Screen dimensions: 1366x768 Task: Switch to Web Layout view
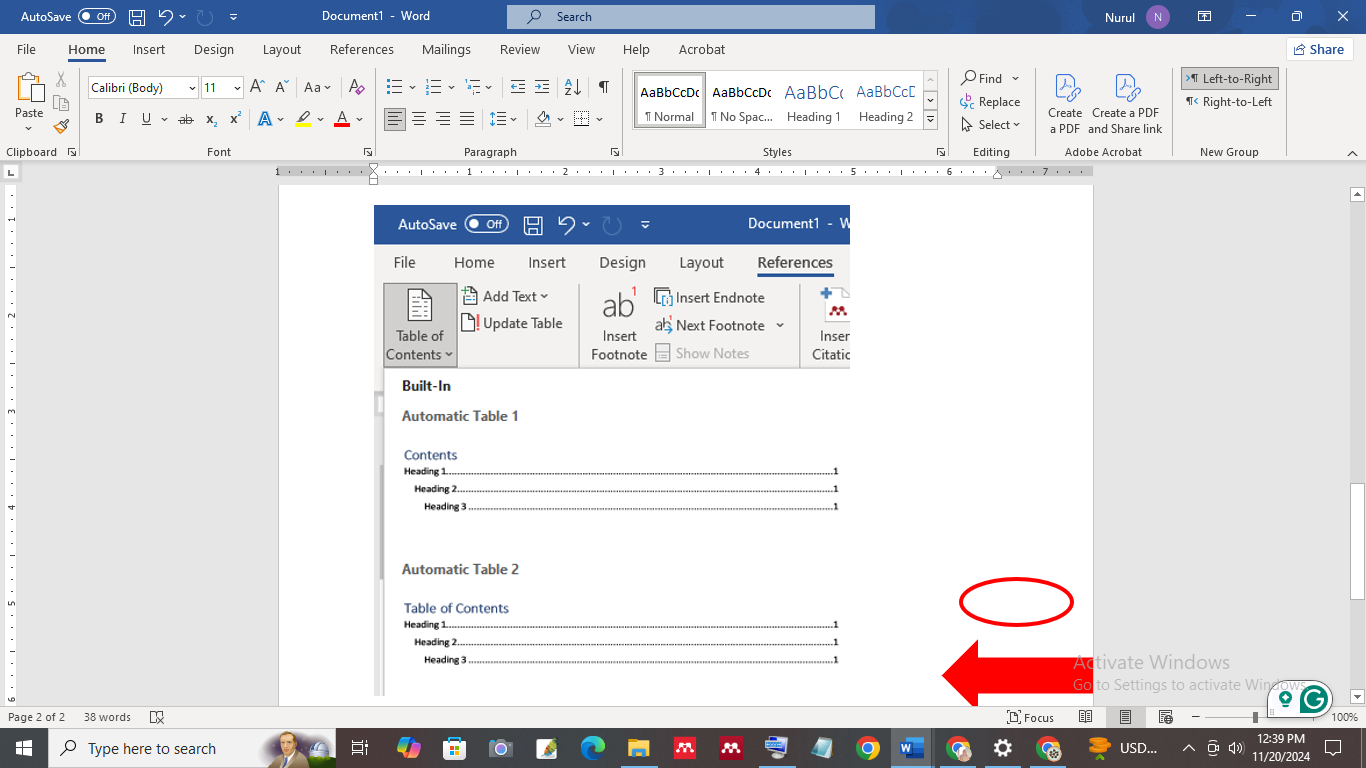pyautogui.click(x=1165, y=717)
